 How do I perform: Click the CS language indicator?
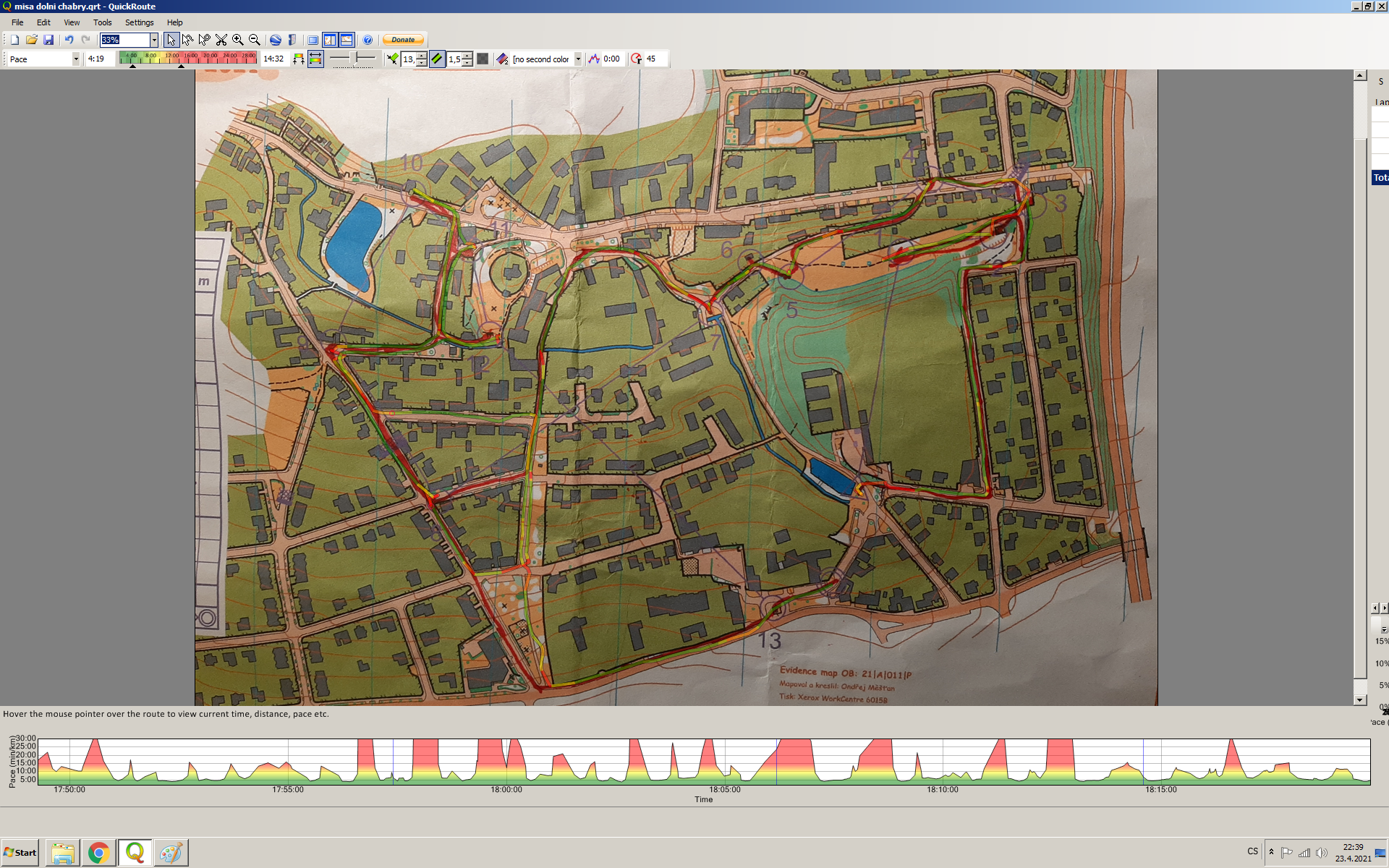(1252, 851)
